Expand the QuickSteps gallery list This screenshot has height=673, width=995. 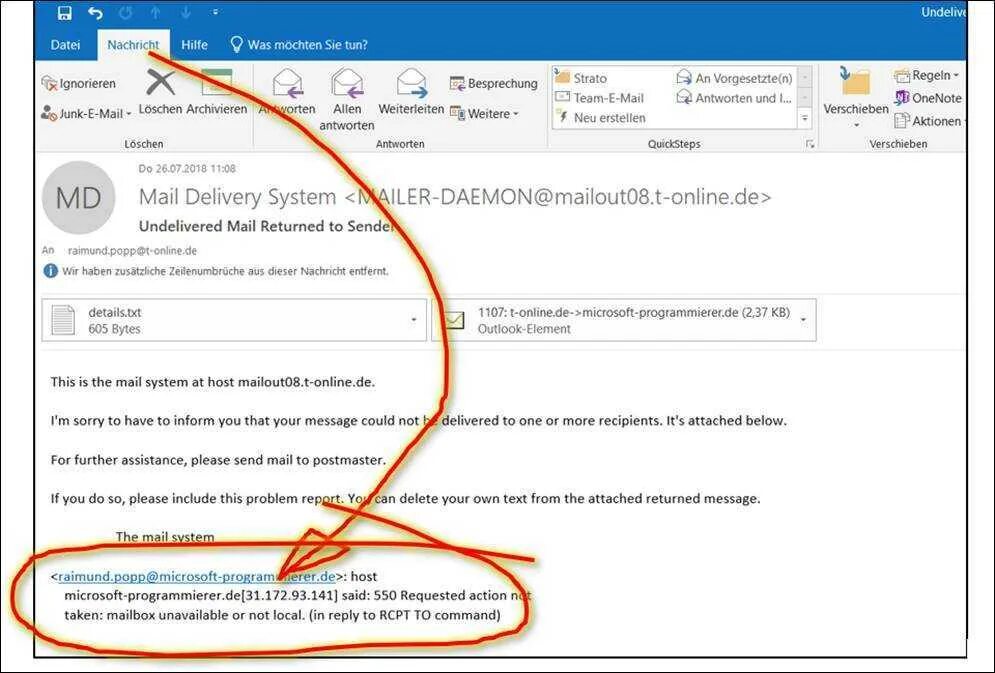(x=805, y=118)
